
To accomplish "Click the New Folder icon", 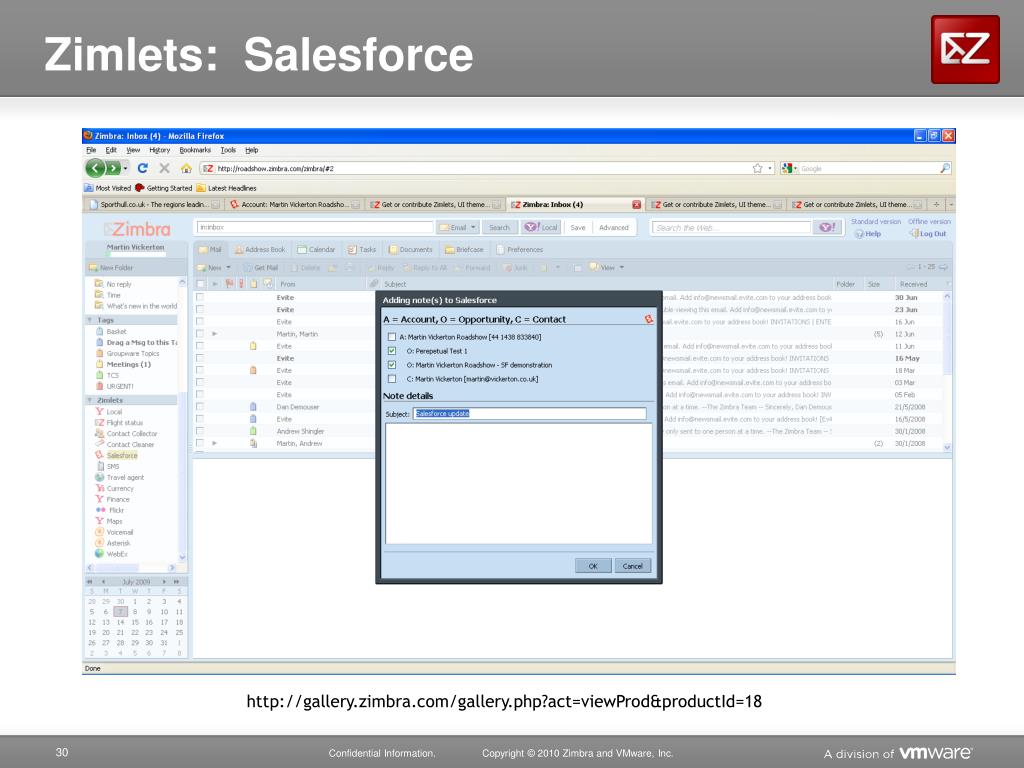I will point(93,268).
